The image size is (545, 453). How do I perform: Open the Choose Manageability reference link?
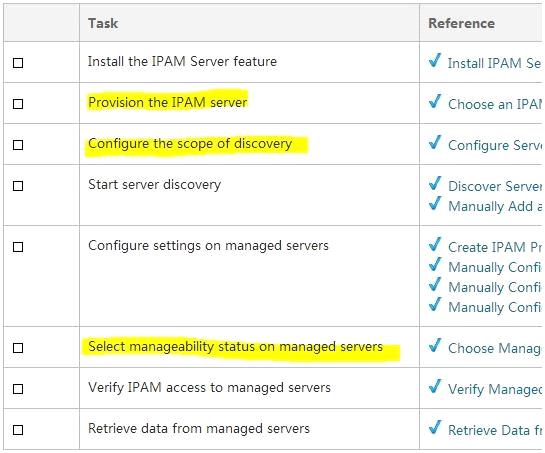point(495,348)
